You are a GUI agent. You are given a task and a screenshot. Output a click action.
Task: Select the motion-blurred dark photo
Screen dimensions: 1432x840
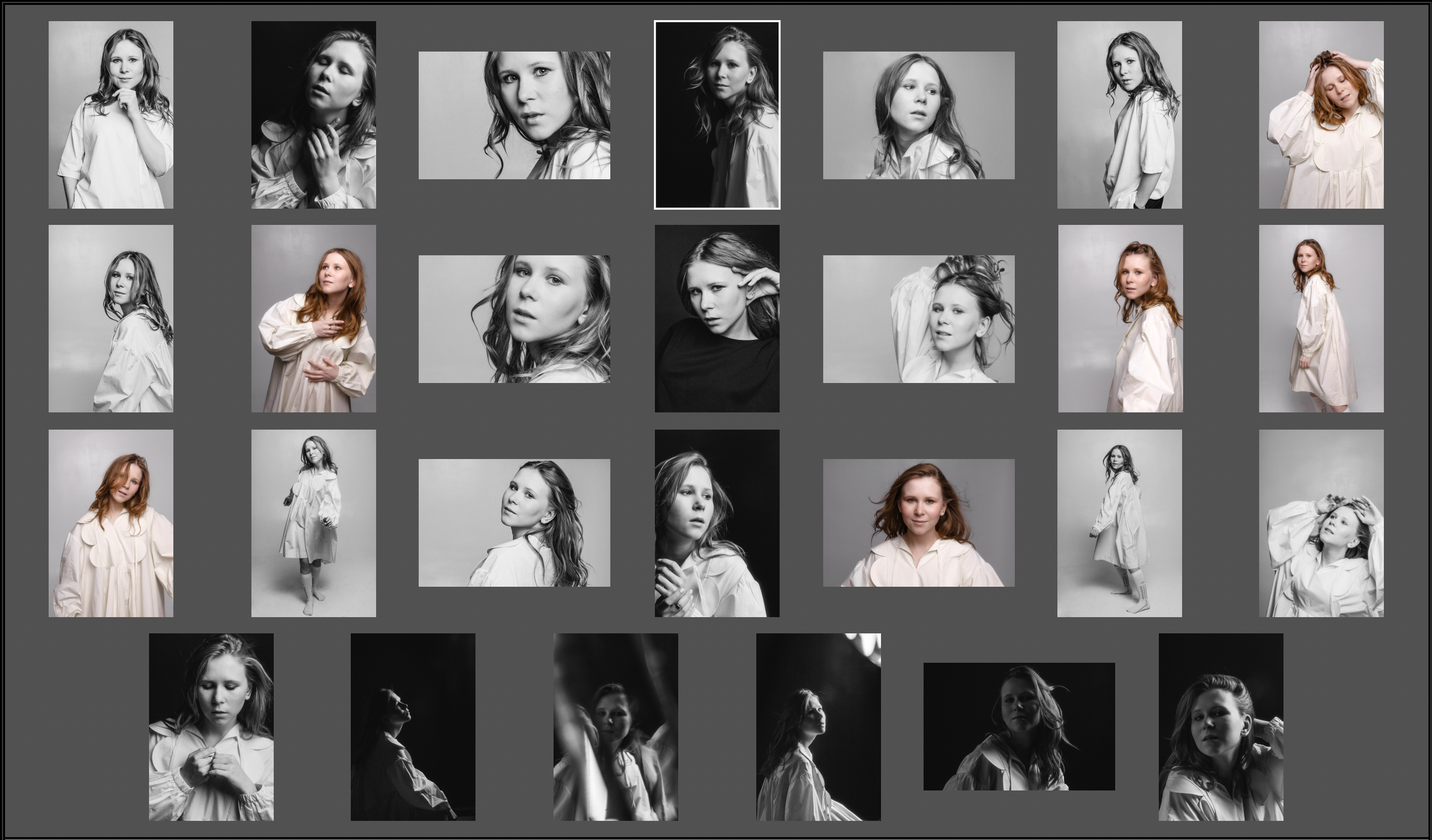(x=615, y=726)
